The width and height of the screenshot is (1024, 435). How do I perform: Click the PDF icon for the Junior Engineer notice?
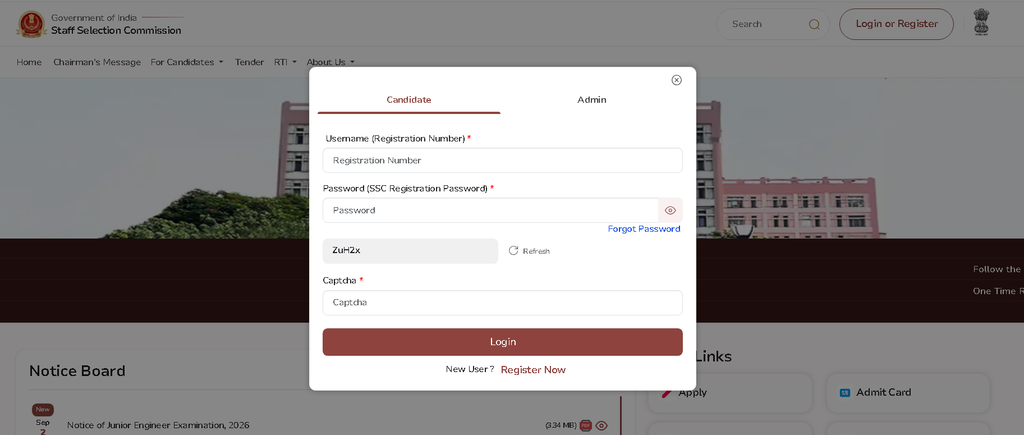(586, 426)
